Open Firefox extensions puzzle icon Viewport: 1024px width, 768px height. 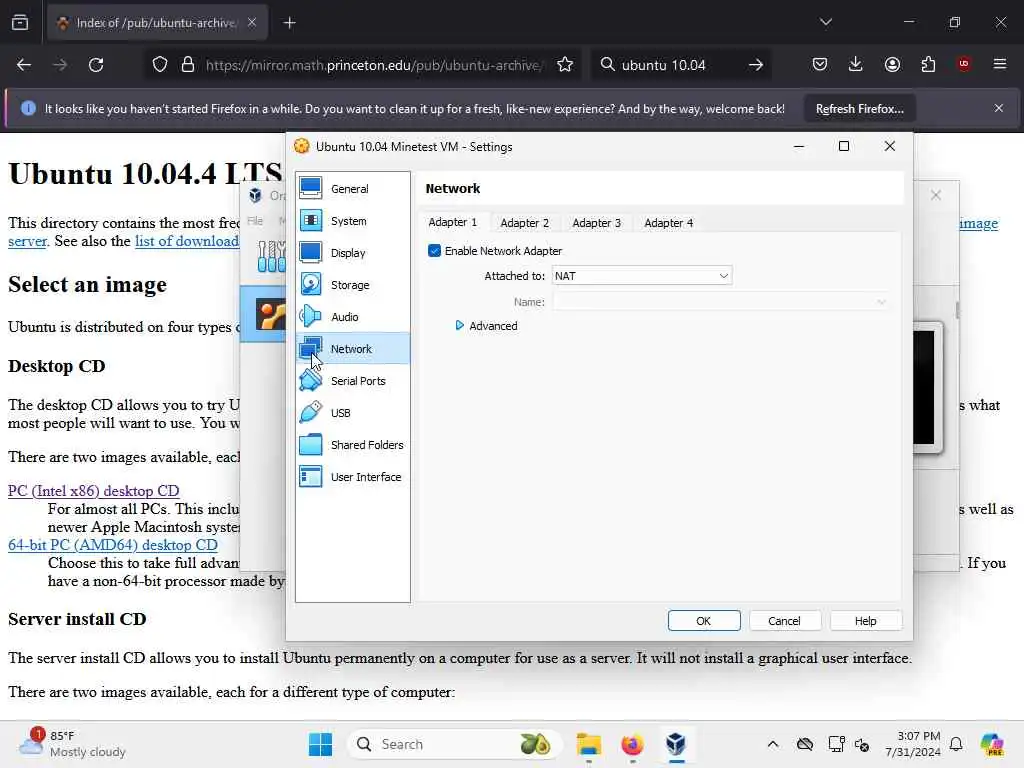click(x=928, y=64)
